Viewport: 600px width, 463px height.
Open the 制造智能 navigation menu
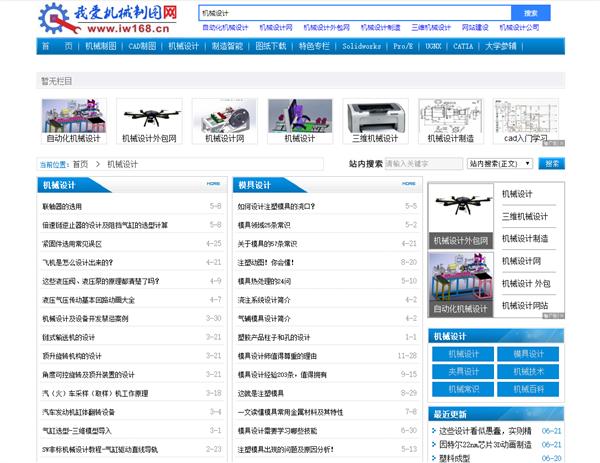[227, 46]
